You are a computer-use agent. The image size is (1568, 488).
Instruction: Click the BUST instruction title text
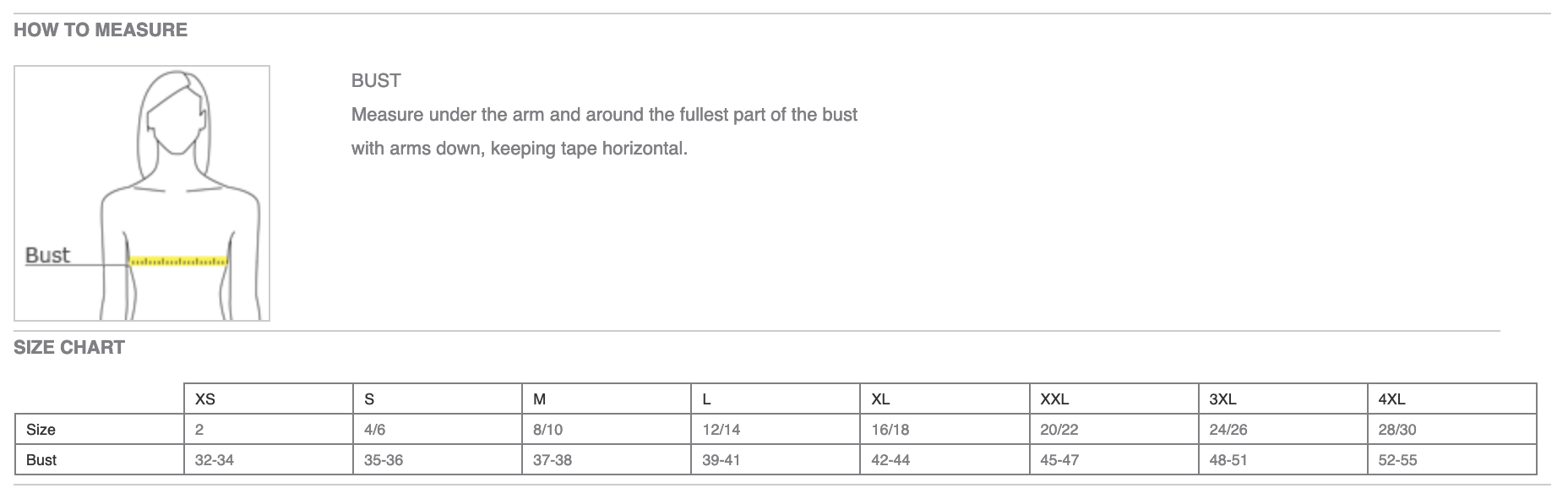point(376,81)
